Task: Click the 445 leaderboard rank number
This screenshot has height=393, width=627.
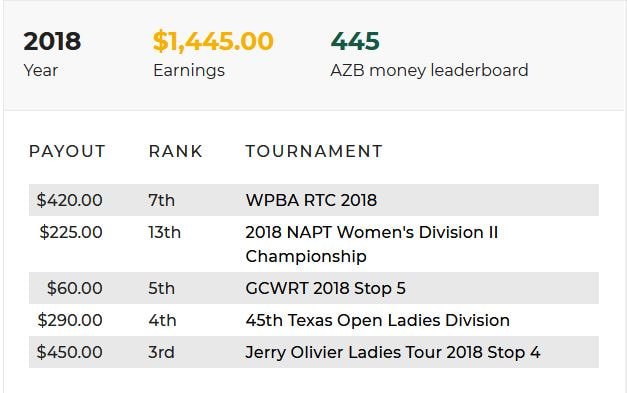Action: [x=355, y=41]
